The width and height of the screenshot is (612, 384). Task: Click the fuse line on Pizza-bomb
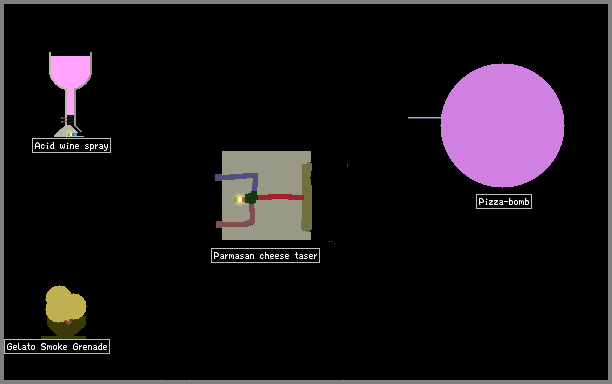click(424, 117)
